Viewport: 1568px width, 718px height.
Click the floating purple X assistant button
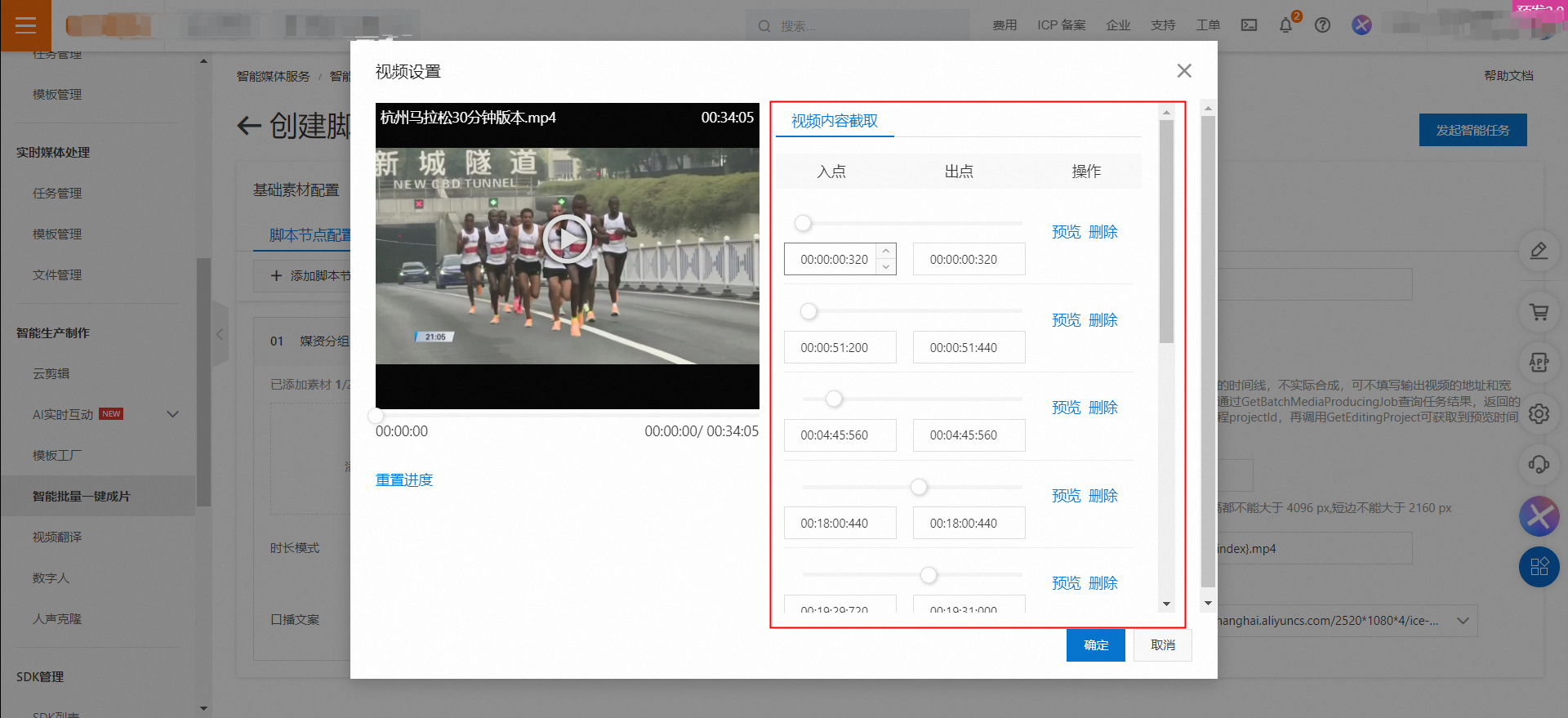1539,516
